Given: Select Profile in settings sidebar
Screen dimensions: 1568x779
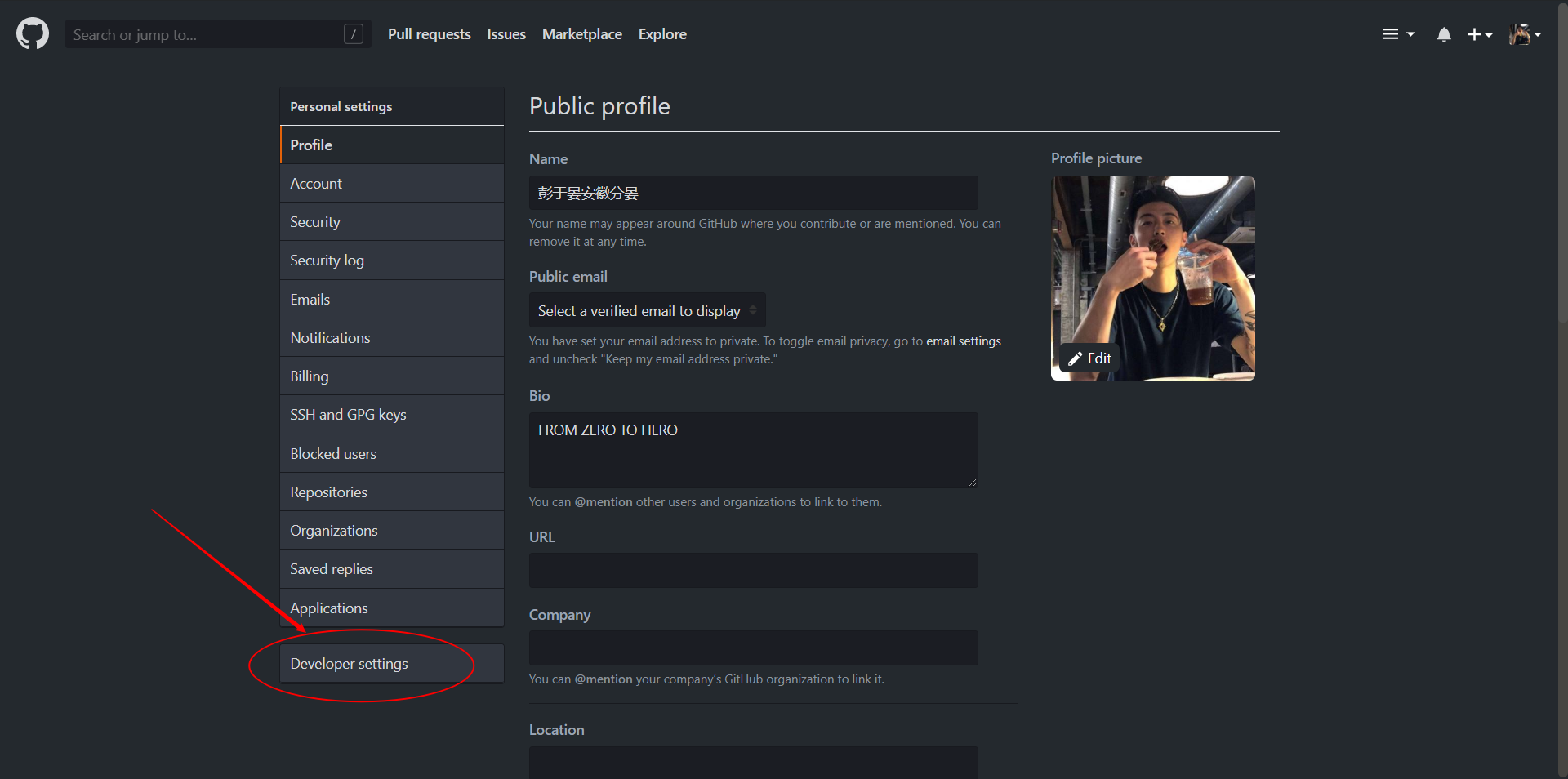Looking at the screenshot, I should click(392, 145).
